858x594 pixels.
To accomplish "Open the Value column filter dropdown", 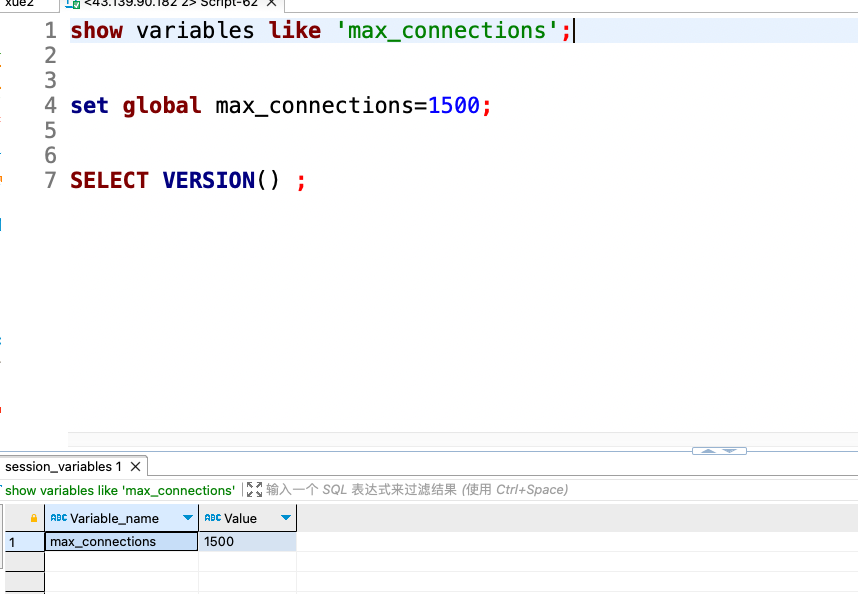I will 286,517.
